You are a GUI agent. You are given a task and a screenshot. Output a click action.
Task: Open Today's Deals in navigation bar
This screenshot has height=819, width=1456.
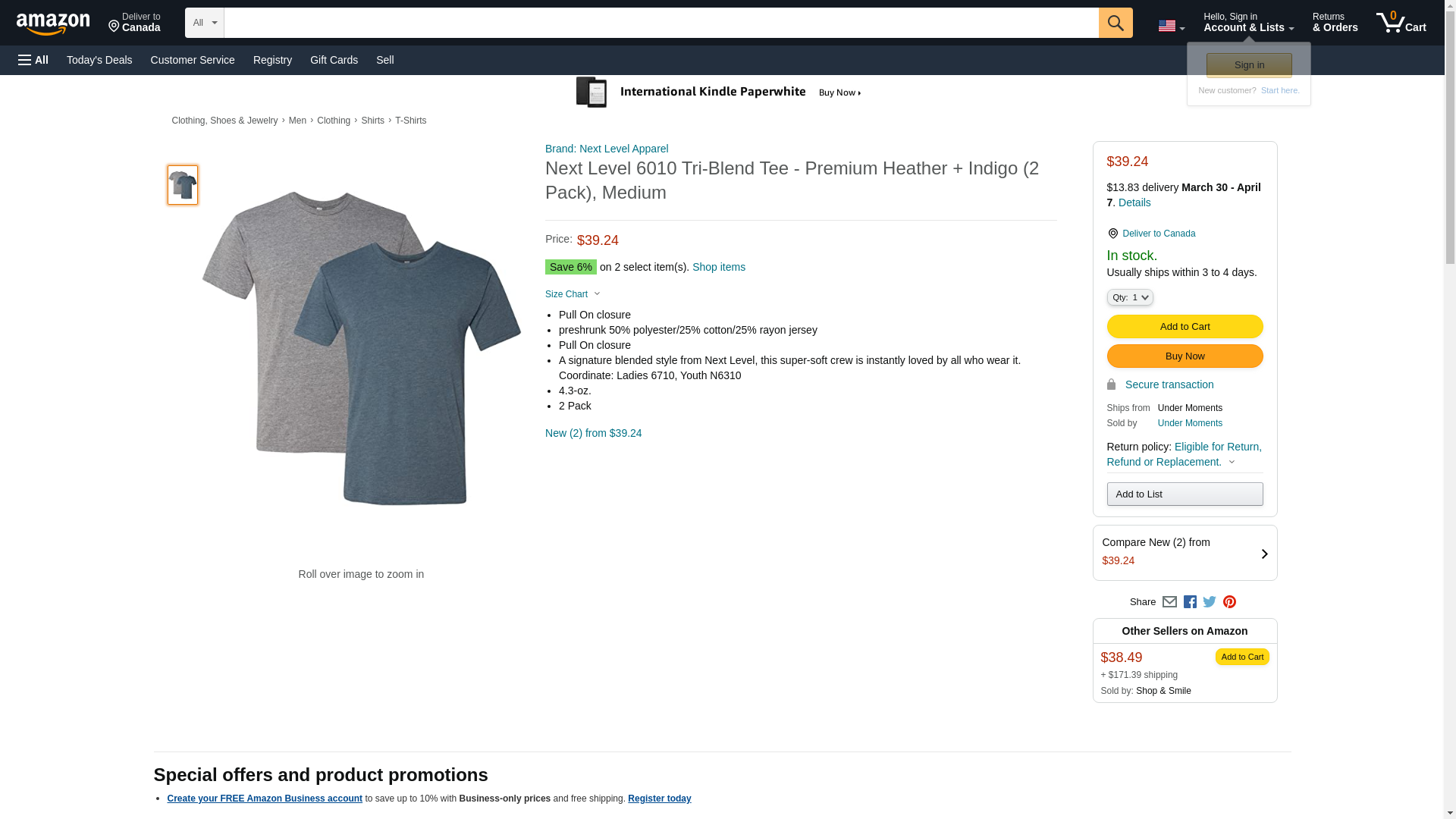99,60
